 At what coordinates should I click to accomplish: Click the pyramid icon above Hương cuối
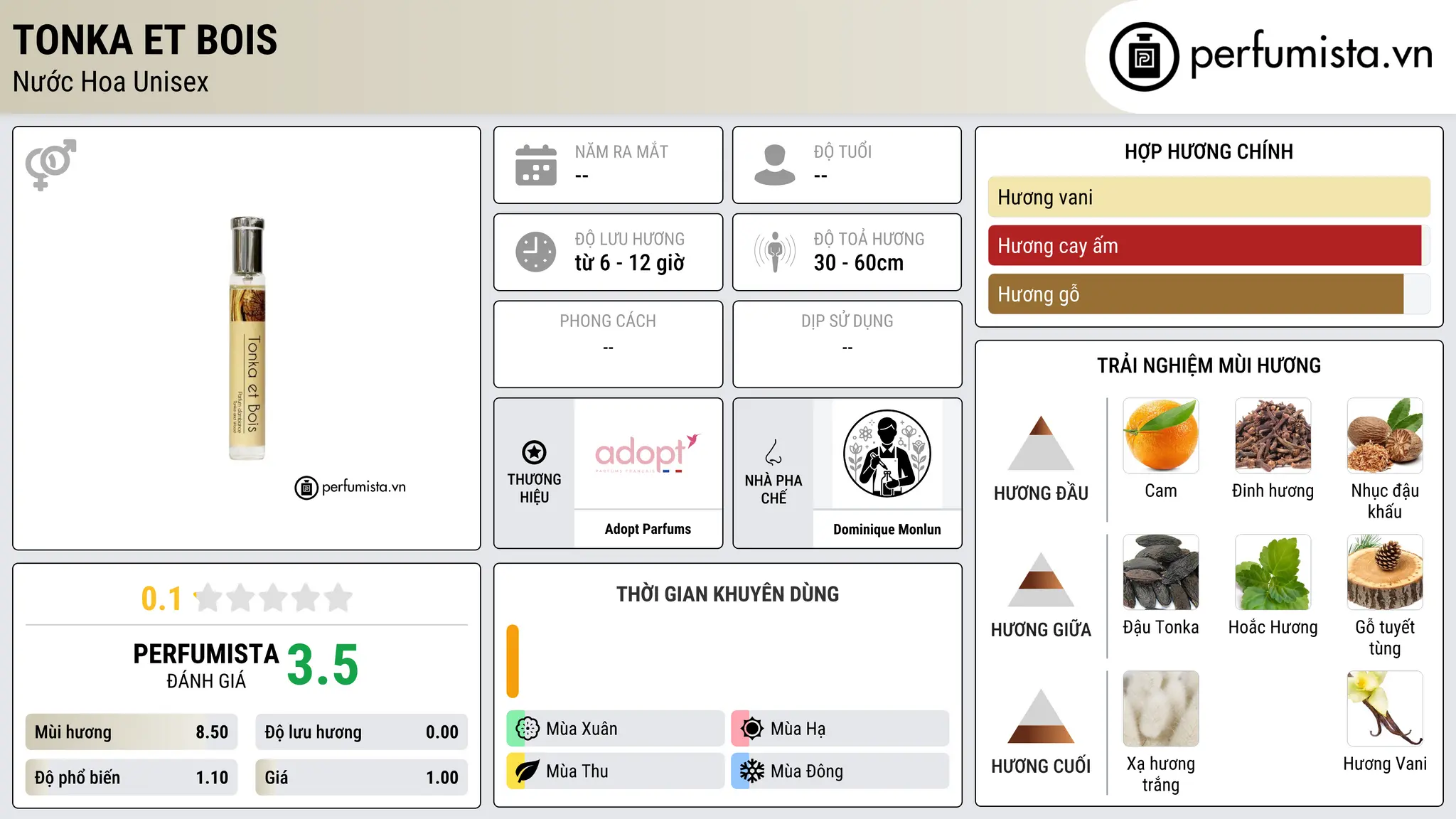pos(1041,716)
